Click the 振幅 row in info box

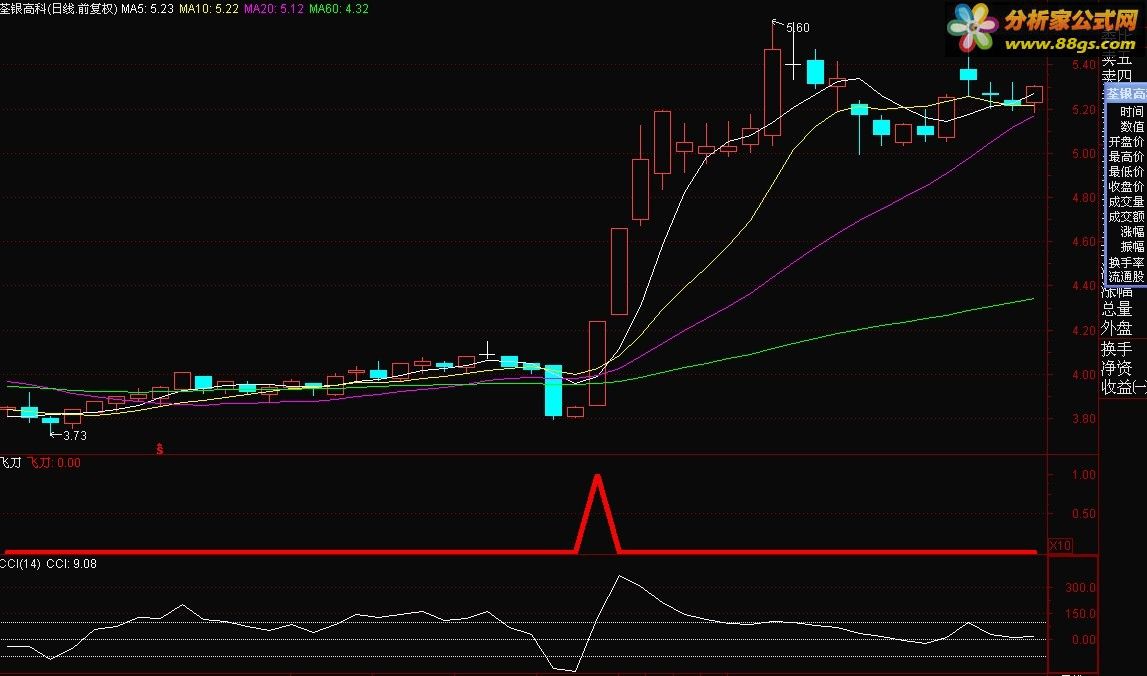(x=1131, y=247)
